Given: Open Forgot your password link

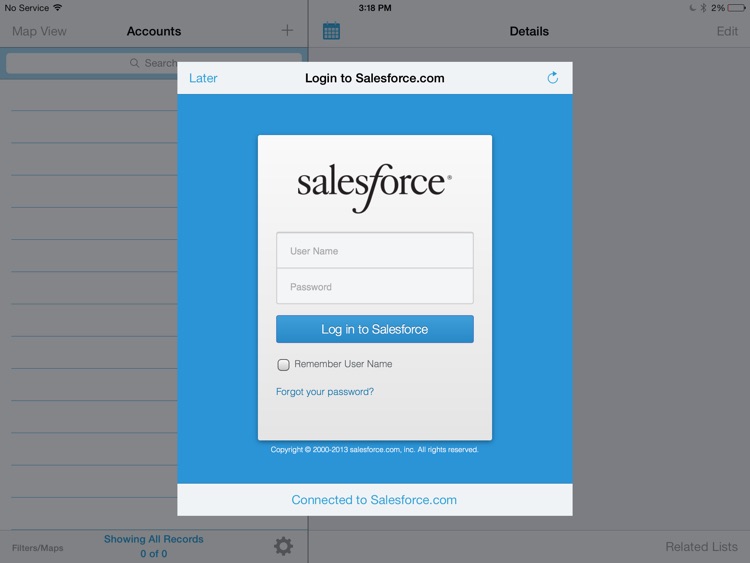Looking at the screenshot, I should (325, 392).
